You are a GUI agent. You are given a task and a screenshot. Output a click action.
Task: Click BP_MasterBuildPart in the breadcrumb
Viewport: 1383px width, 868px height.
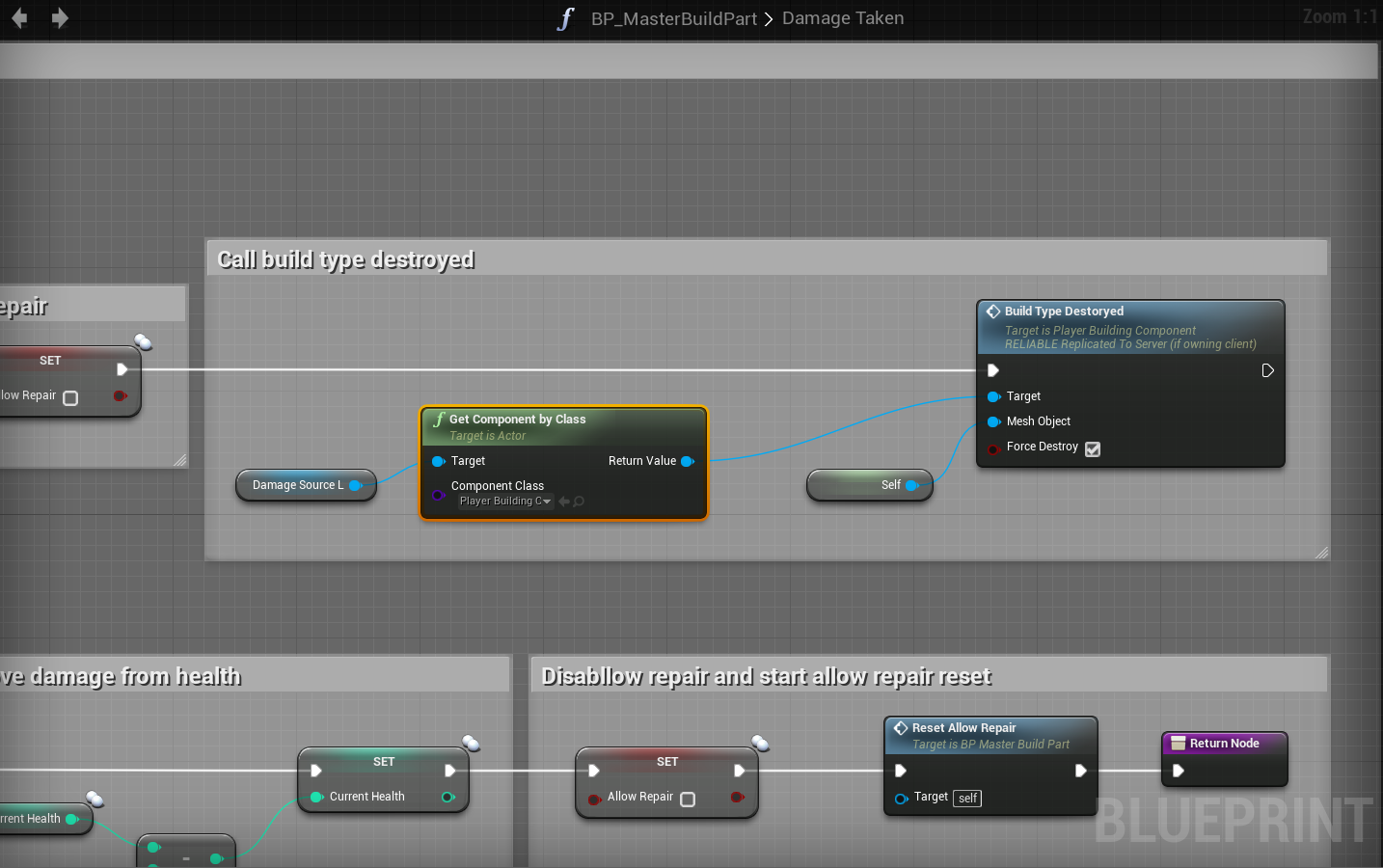point(673,18)
